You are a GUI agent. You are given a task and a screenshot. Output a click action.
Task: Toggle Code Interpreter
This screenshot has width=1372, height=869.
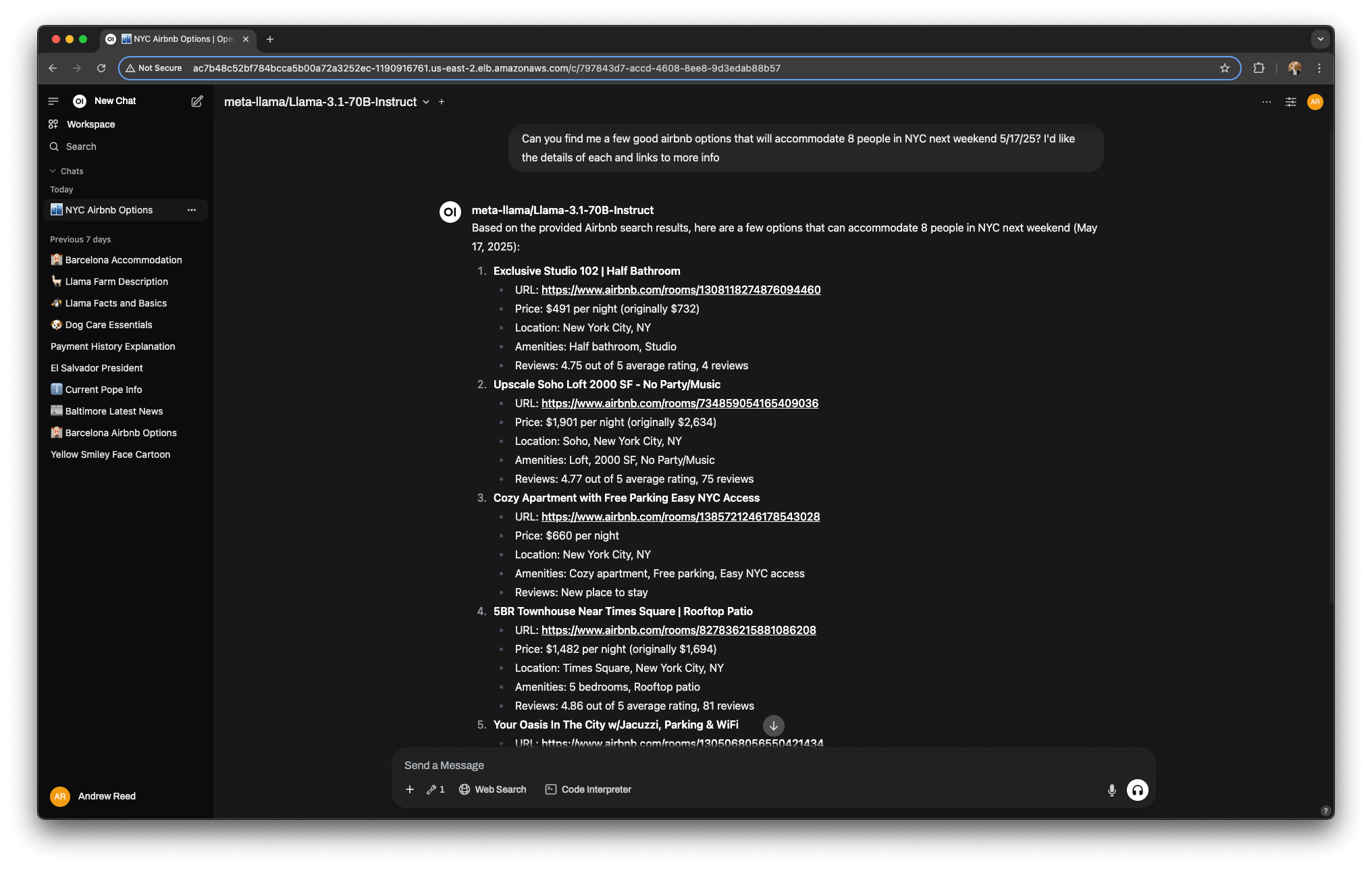589,789
